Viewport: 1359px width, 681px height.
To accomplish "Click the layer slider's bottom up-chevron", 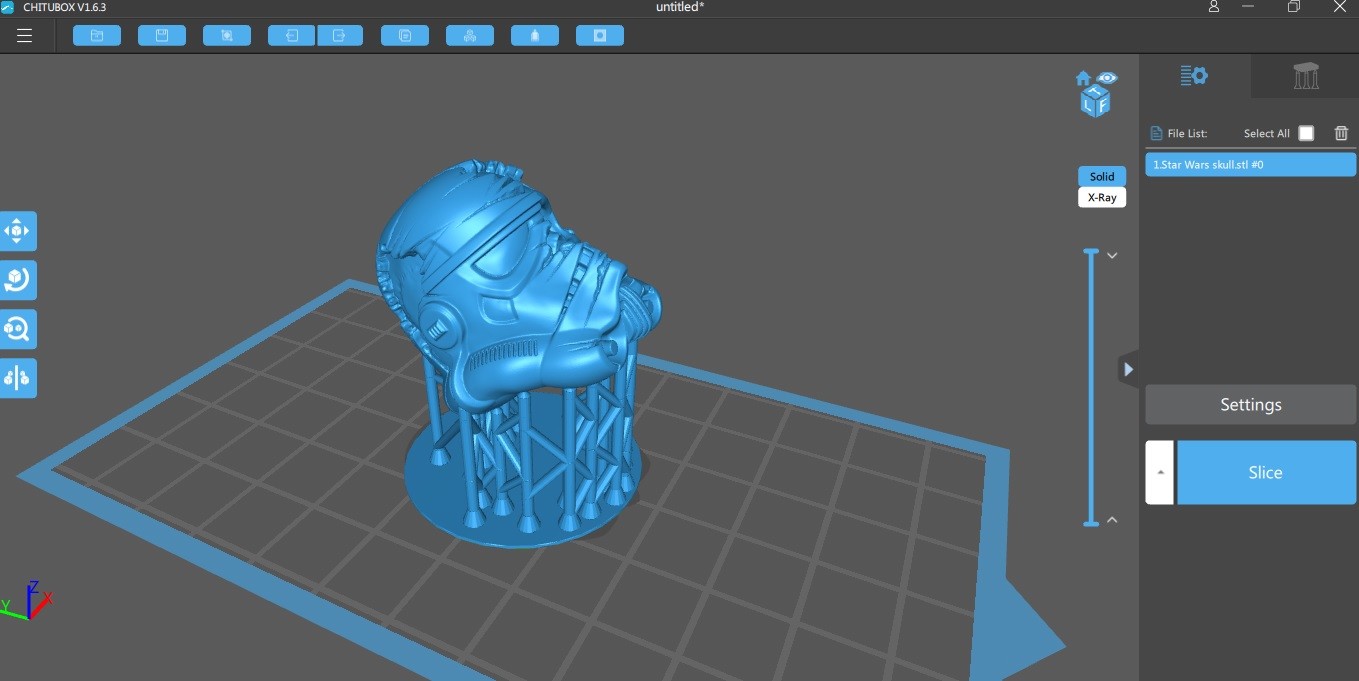I will [1112, 520].
